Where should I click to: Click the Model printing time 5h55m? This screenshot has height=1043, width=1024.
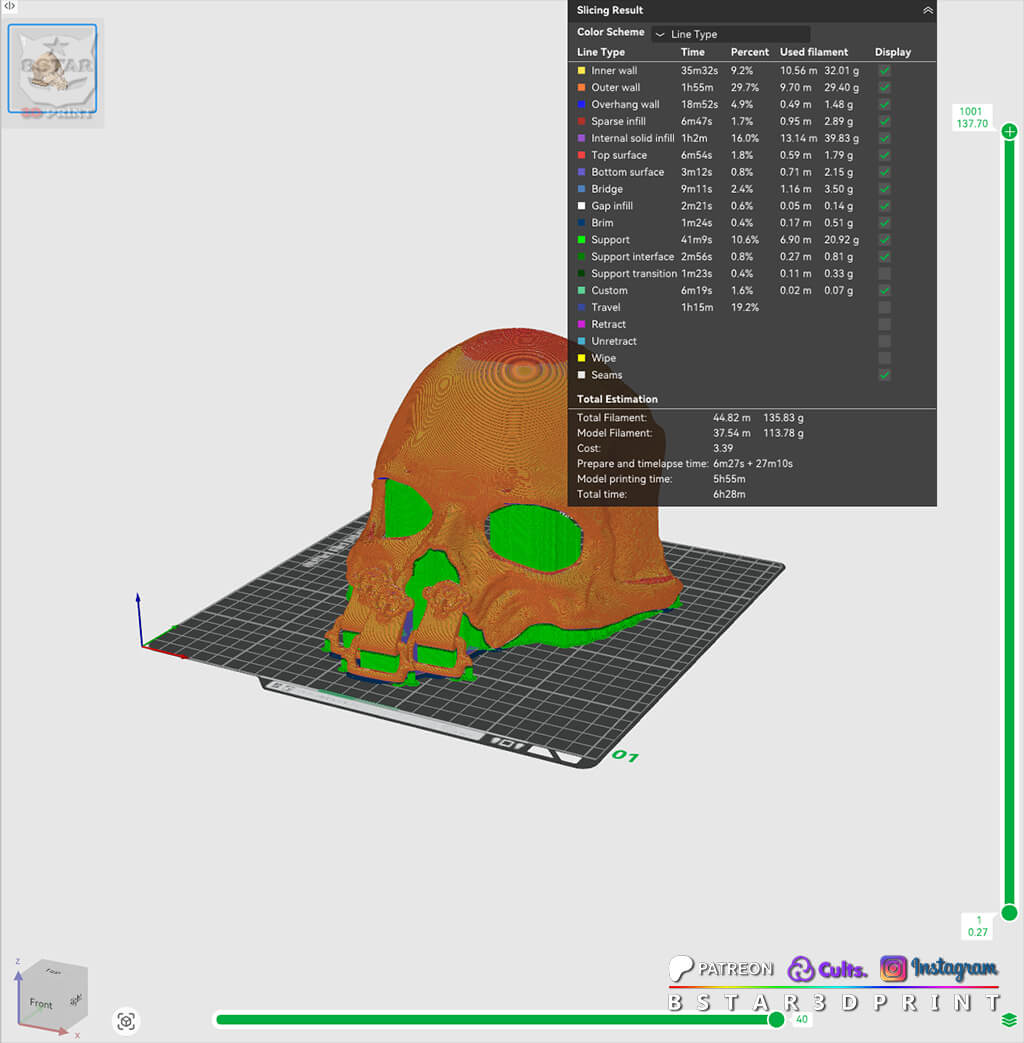click(x=729, y=479)
